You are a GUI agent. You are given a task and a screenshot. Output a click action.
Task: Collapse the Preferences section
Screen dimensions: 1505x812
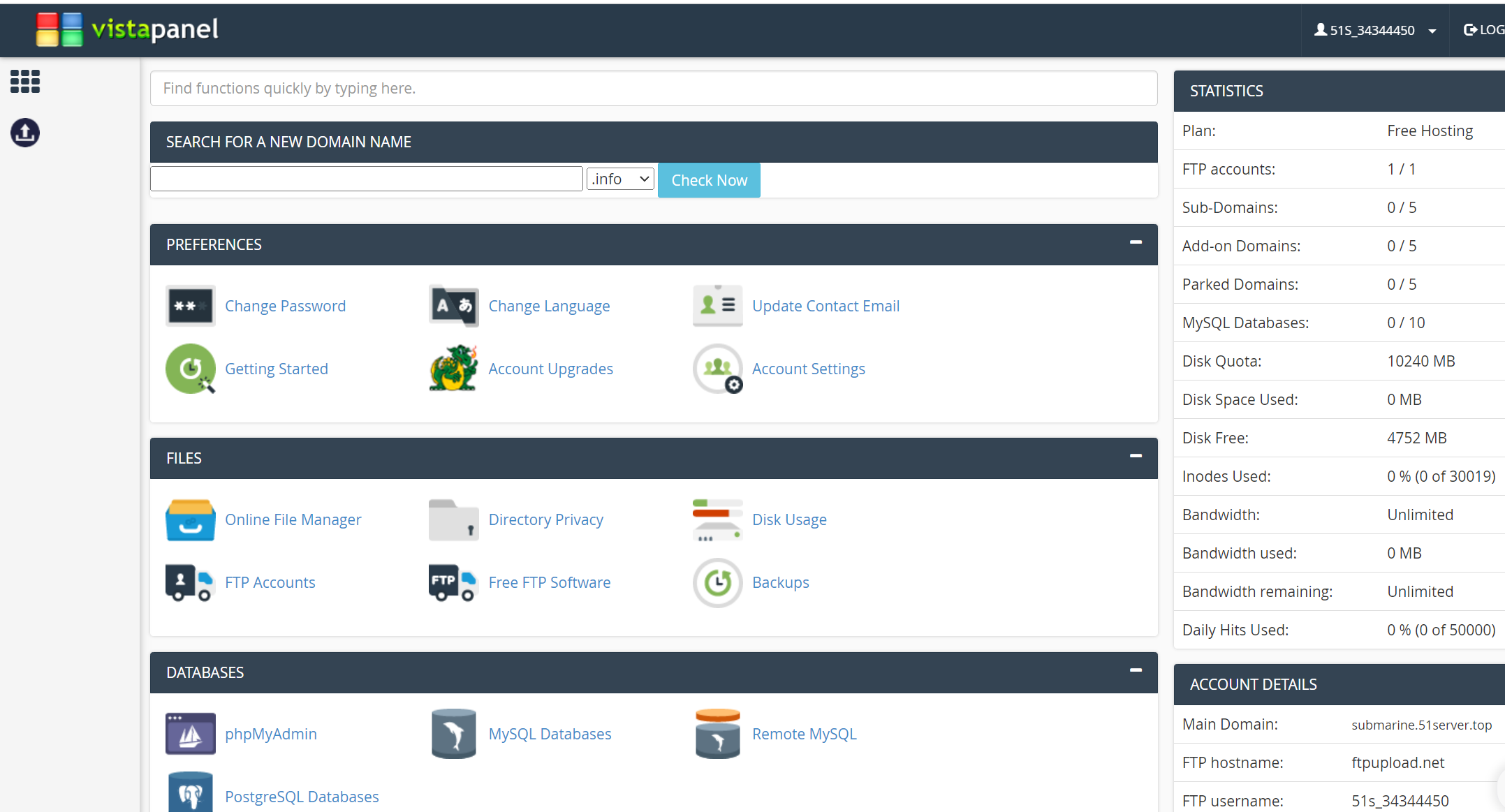coord(1136,242)
